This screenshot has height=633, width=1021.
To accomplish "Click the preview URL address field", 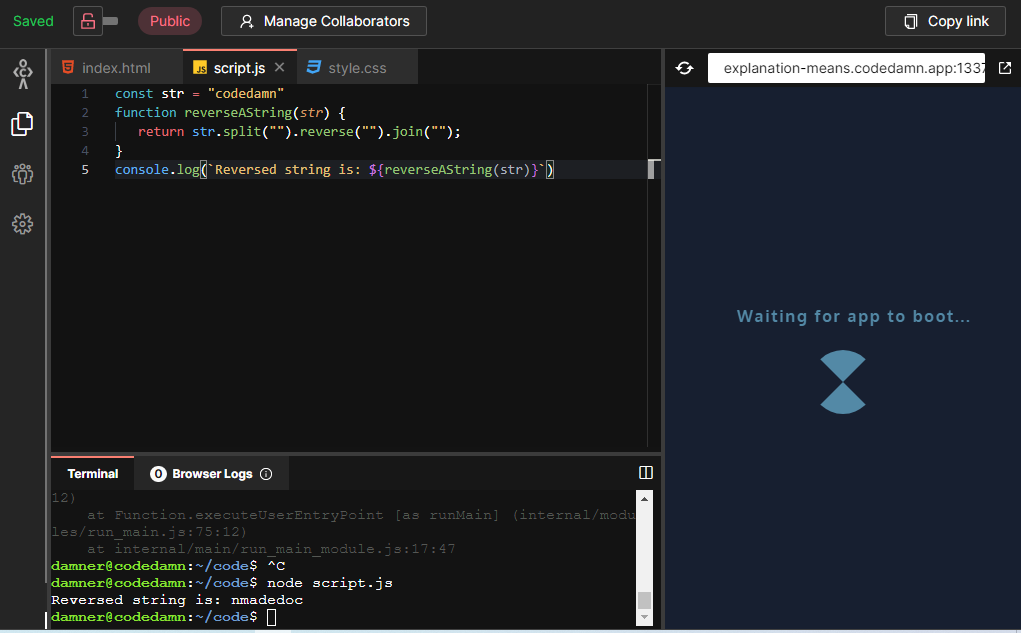I will click(846, 68).
